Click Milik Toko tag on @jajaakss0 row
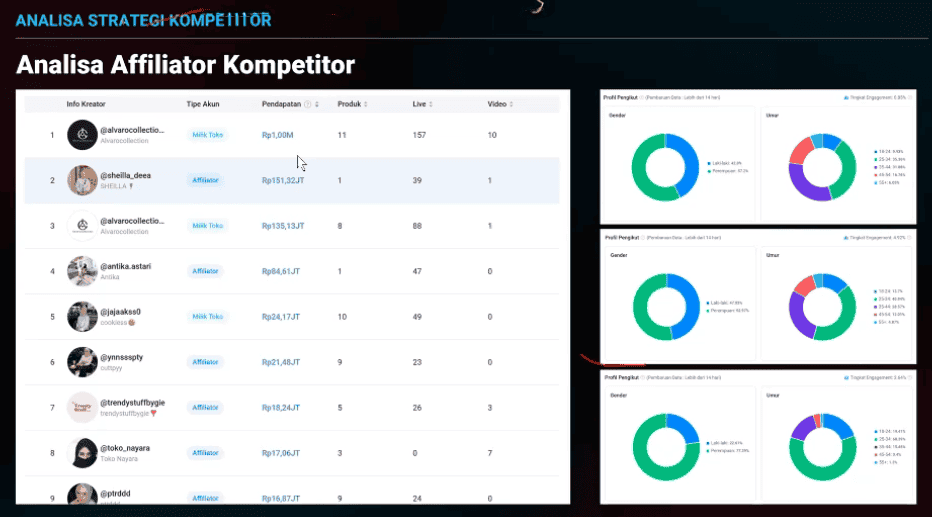 click(208, 317)
